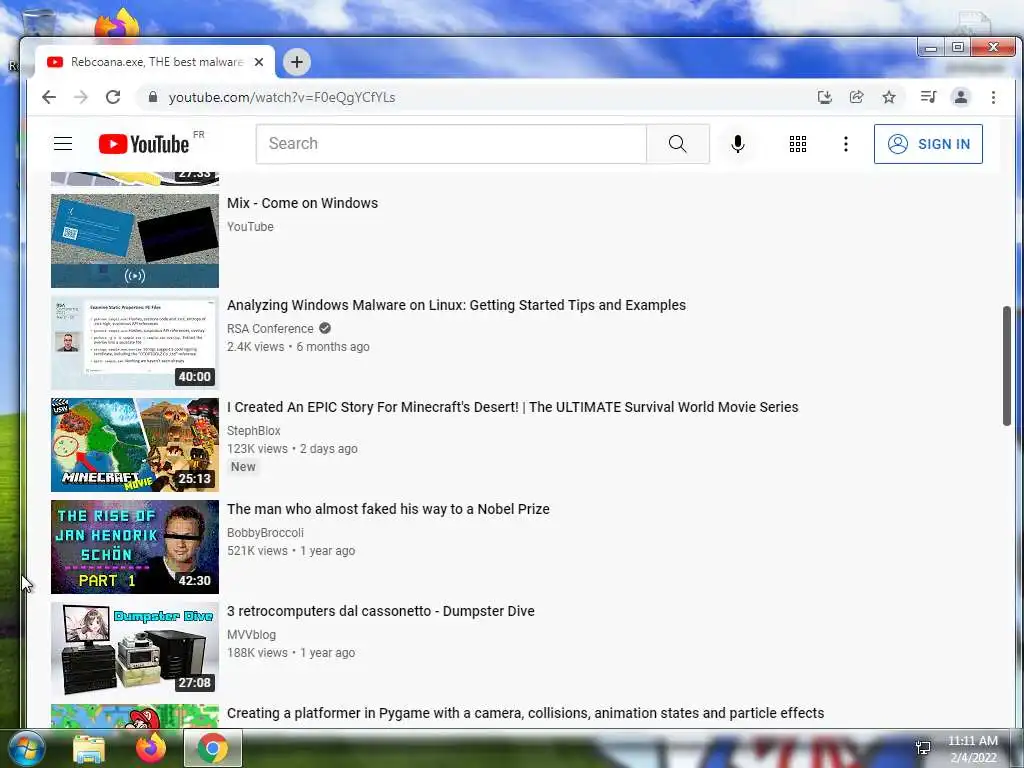1024x768 pixels.
Task: Focus the YouTube Search field
Action: pos(451,144)
